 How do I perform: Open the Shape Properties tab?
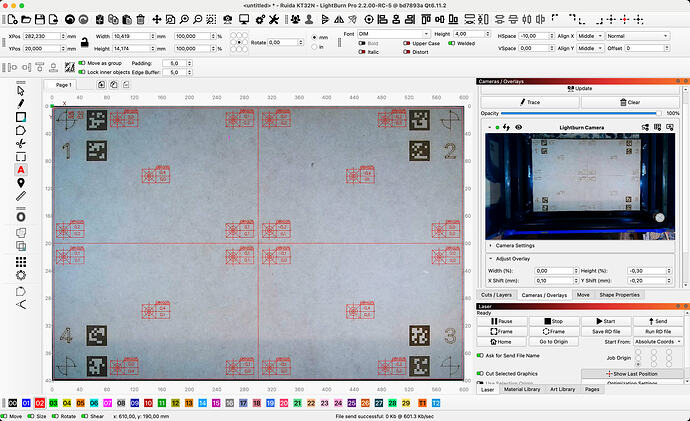(619, 295)
